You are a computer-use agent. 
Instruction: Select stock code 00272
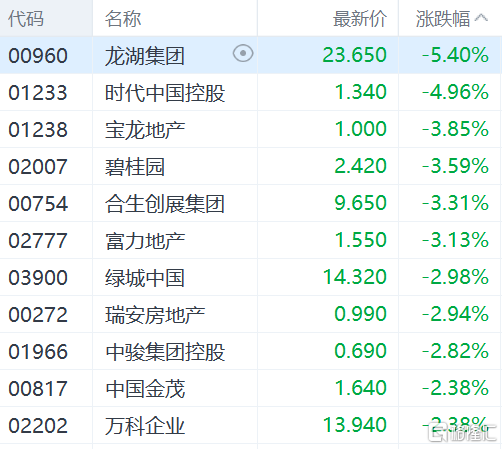(x=38, y=314)
